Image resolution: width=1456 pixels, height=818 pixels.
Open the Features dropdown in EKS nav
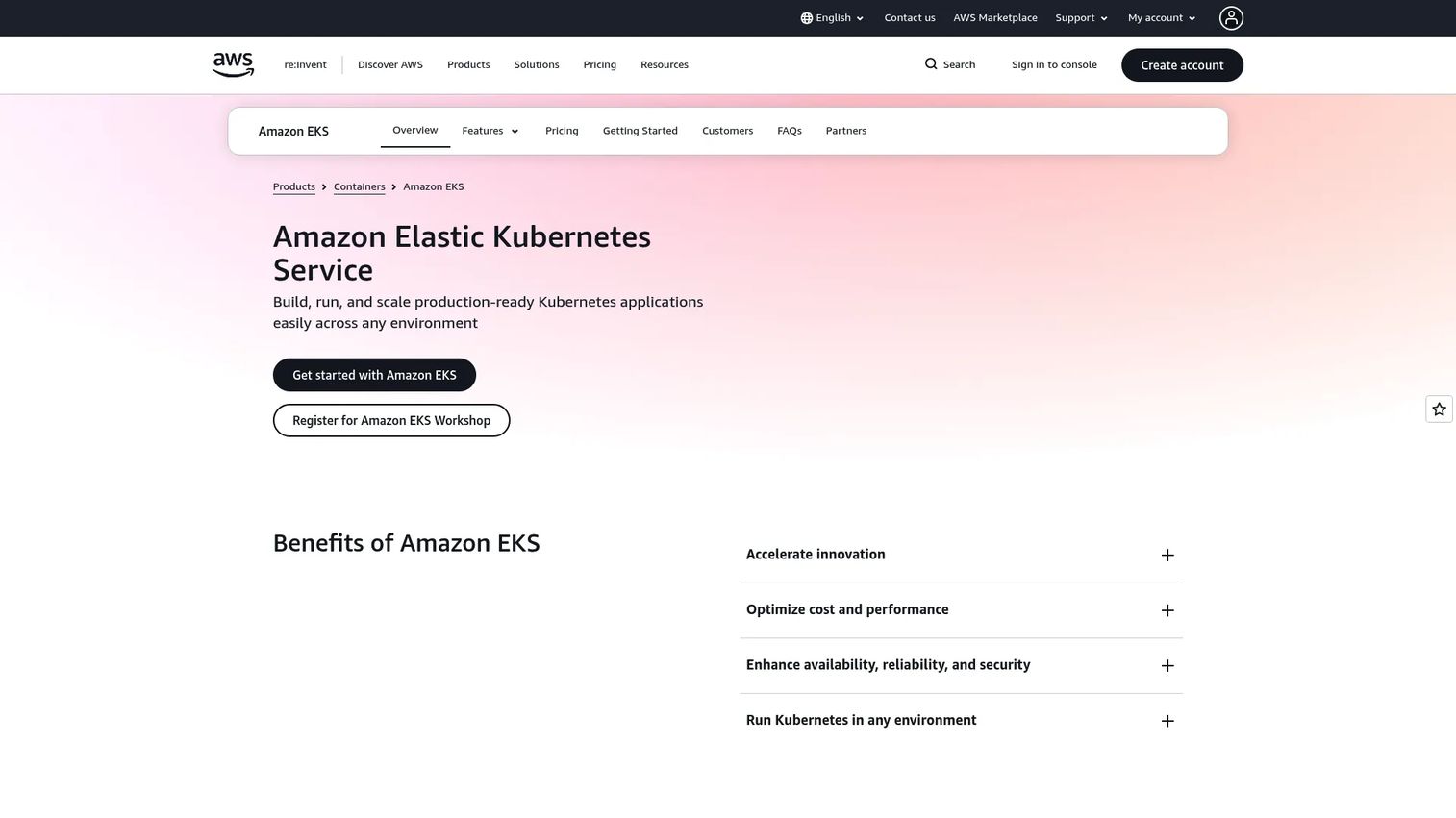click(490, 131)
